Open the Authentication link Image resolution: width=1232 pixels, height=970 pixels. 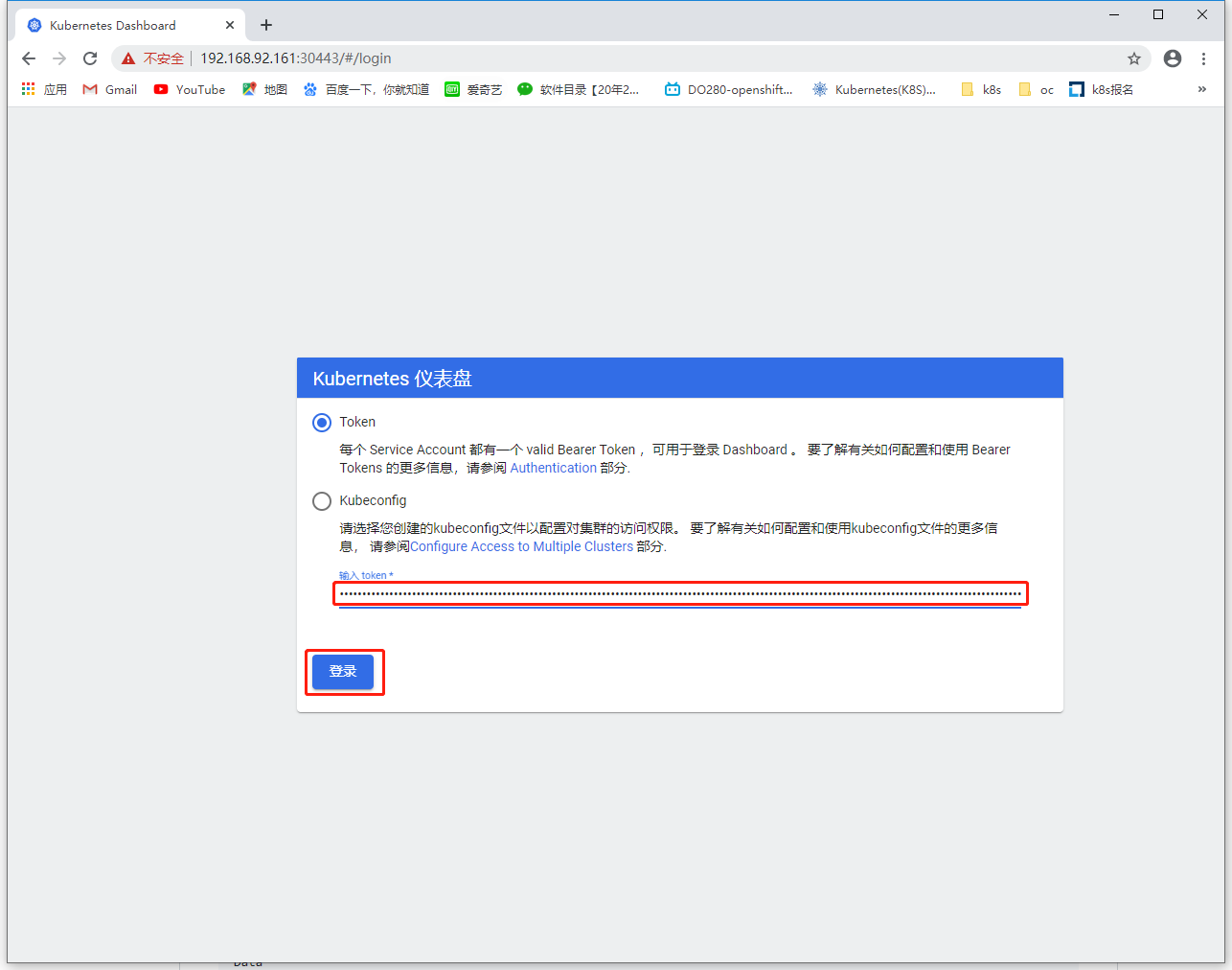(x=553, y=468)
